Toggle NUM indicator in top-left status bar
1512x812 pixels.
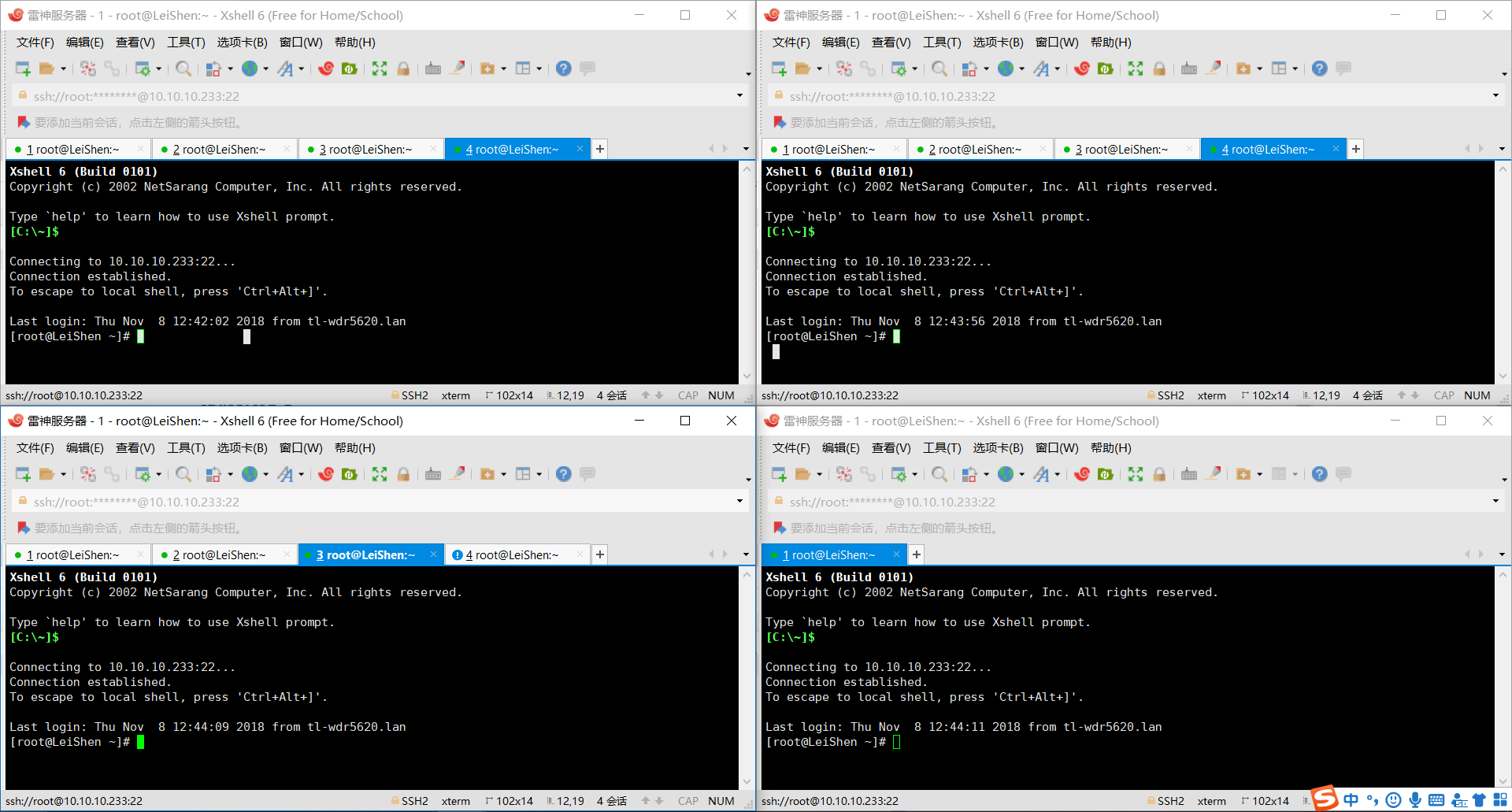(x=721, y=395)
